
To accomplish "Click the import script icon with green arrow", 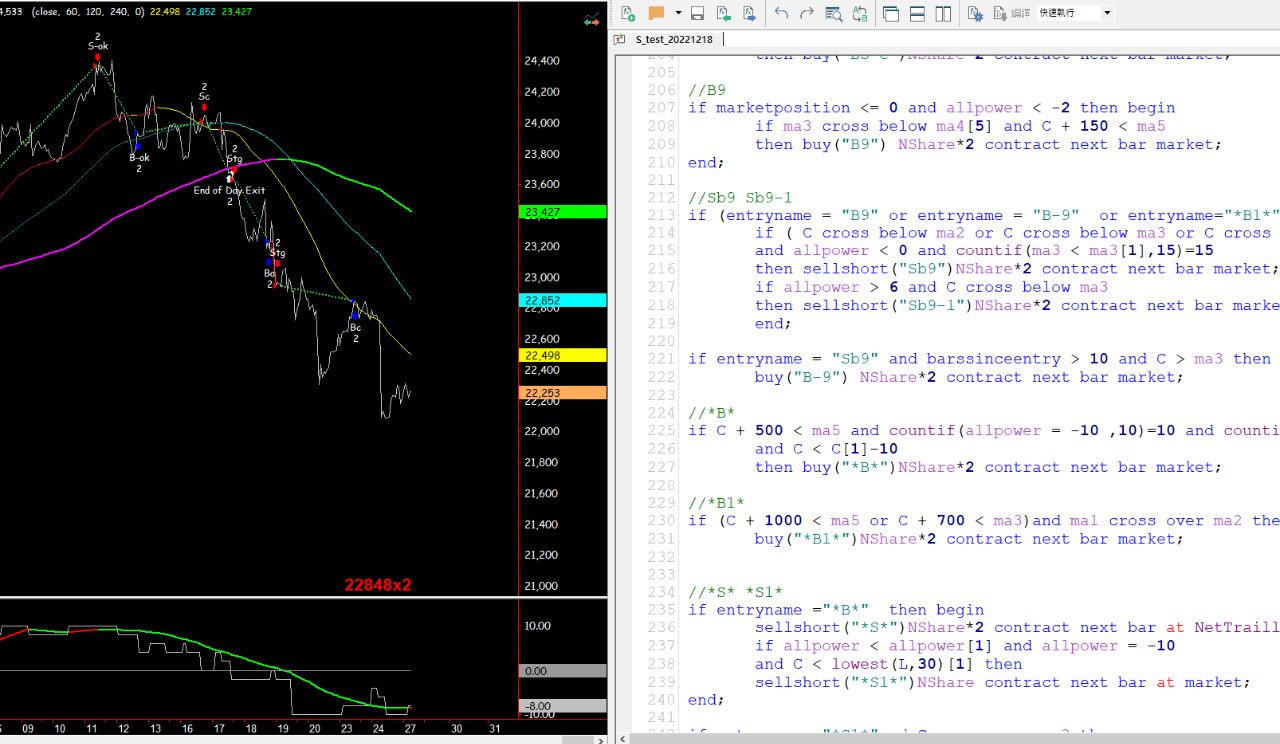I will point(723,13).
